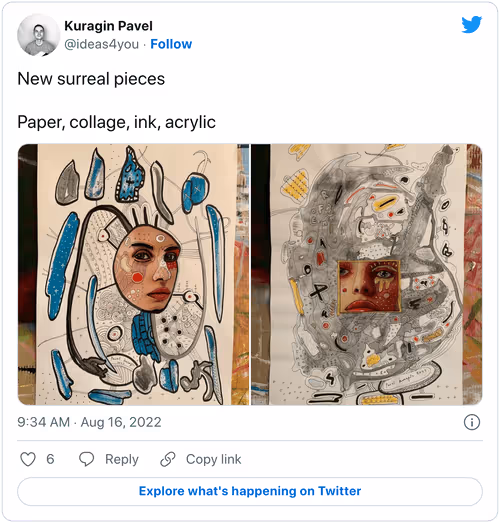Click the 'Paper, collage, ink, acrylic' text

(x=116, y=122)
